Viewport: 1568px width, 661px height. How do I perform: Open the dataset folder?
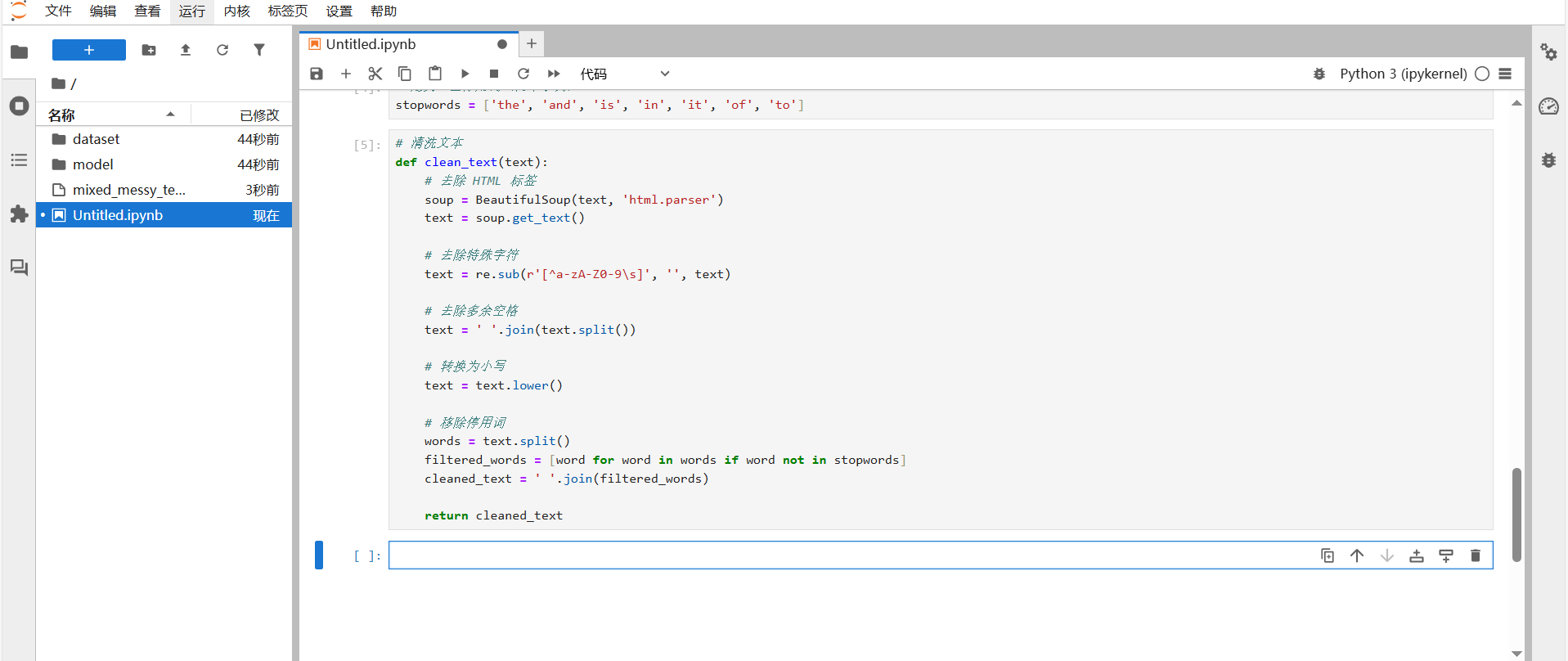[164, 139]
